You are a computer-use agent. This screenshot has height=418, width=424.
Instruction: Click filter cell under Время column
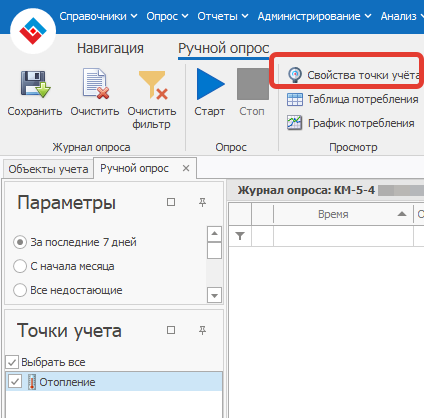click(343, 236)
